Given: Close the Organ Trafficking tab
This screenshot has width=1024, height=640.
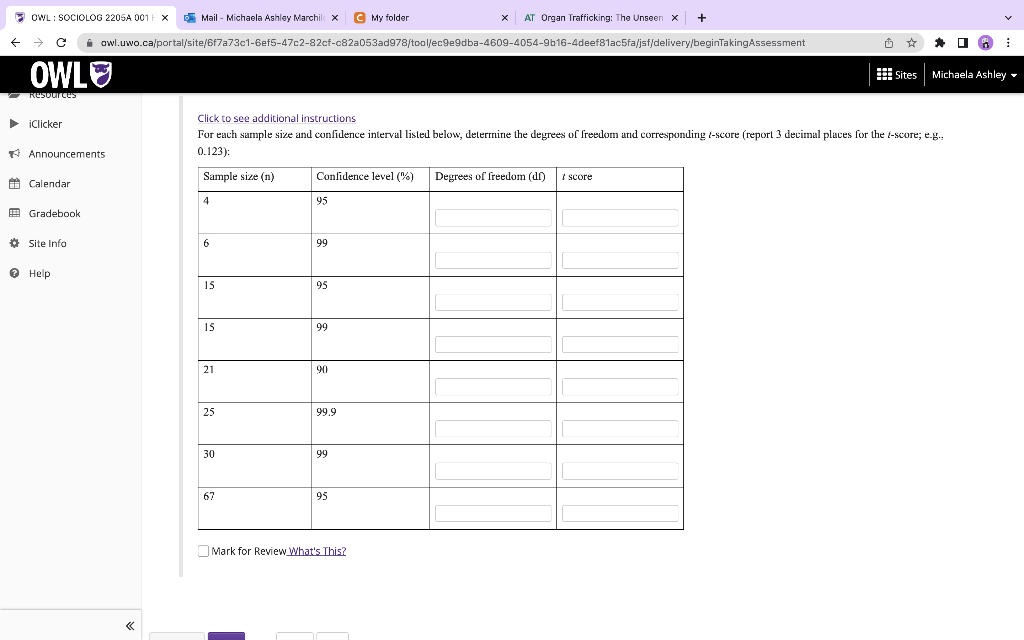Looking at the screenshot, I should coord(675,18).
